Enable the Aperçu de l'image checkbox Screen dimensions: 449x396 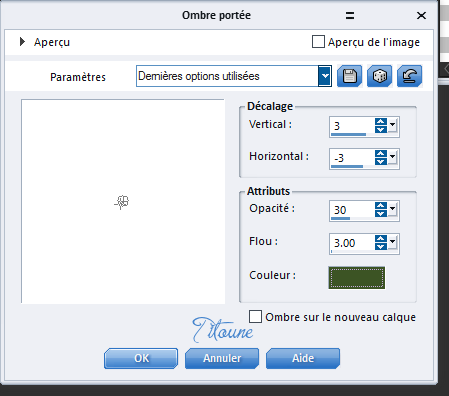coord(318,42)
